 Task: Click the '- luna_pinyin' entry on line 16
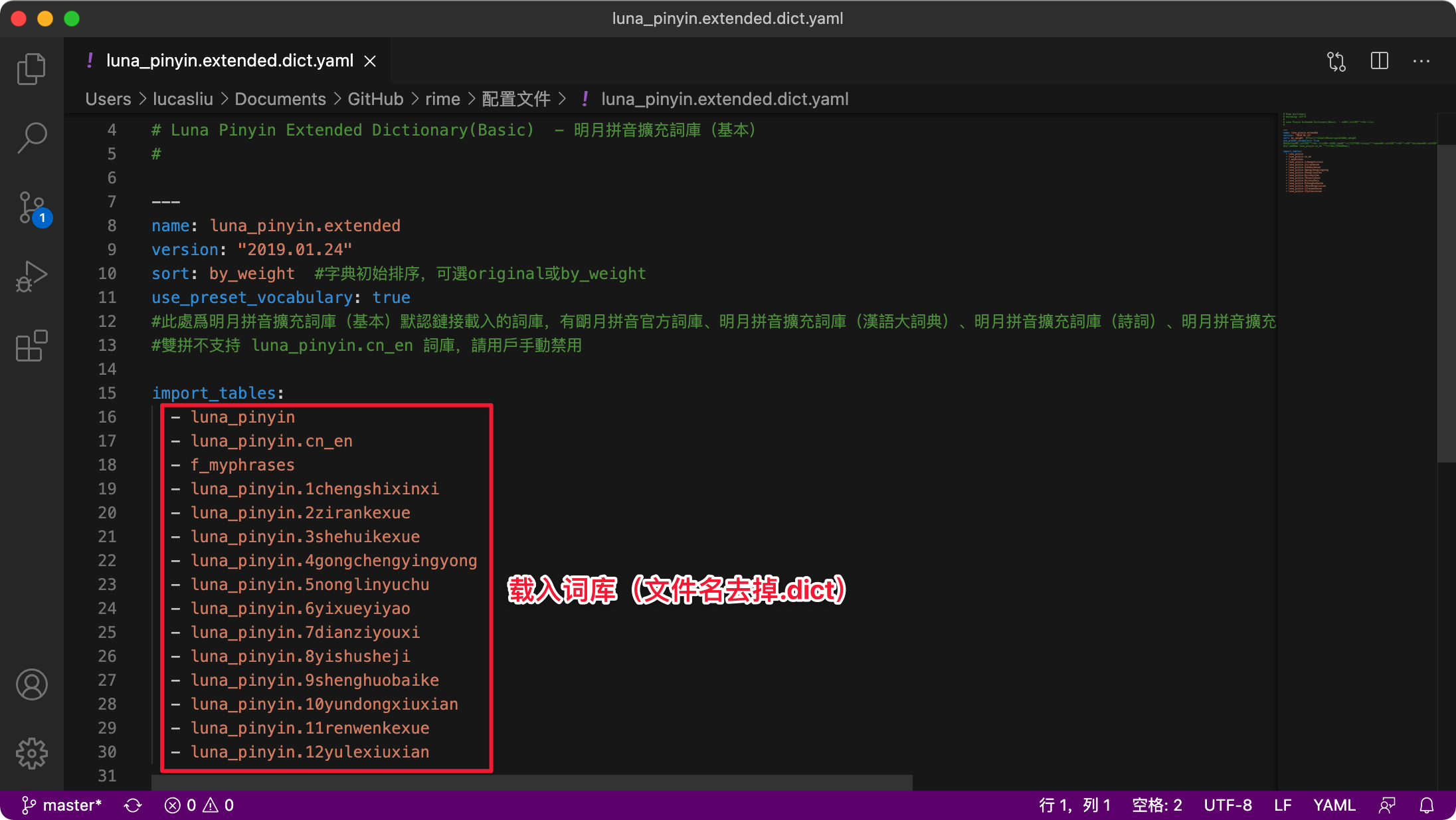coord(232,417)
